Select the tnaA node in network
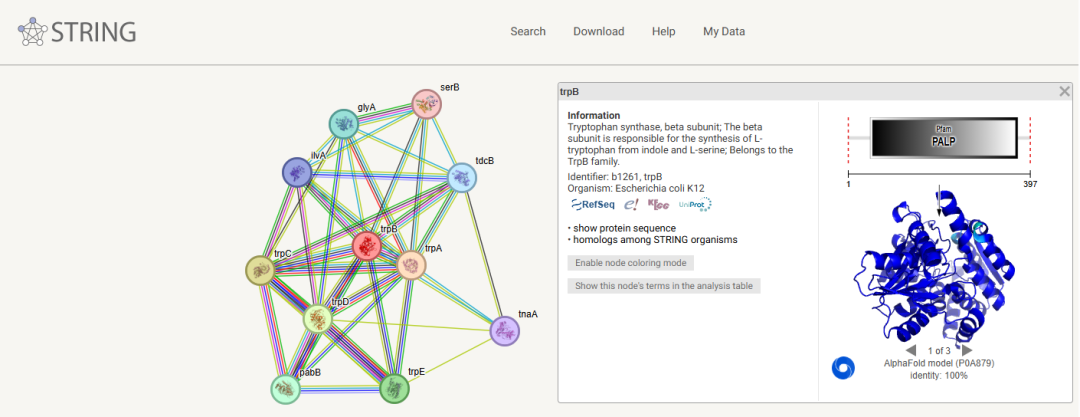Screen dimensions: 1080x417 pyautogui.click(x=504, y=331)
